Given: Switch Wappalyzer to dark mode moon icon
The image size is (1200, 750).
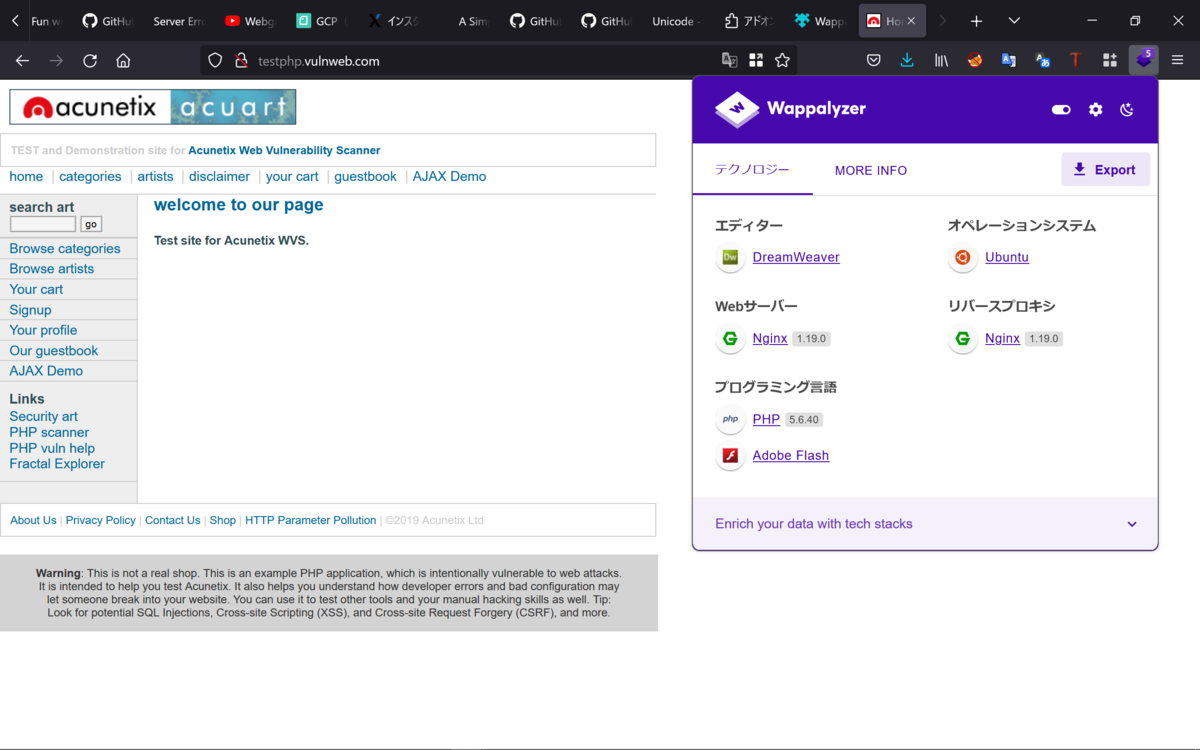Looking at the screenshot, I should click(1127, 110).
